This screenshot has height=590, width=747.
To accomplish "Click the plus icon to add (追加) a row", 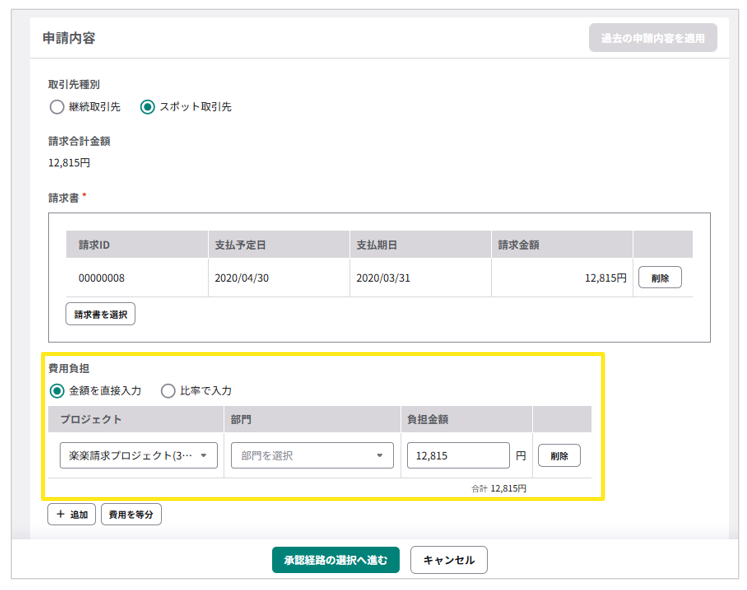I will (60, 515).
